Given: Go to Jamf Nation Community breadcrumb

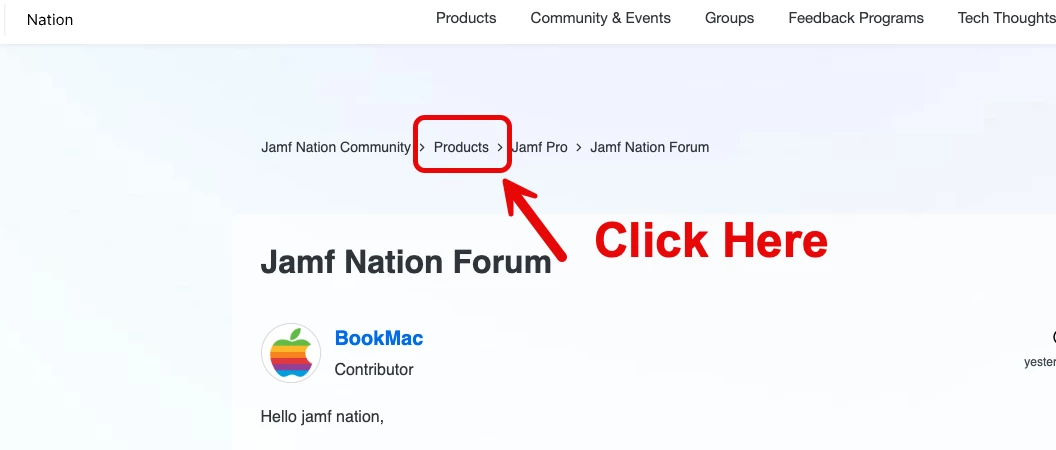Looking at the screenshot, I should coord(335,147).
